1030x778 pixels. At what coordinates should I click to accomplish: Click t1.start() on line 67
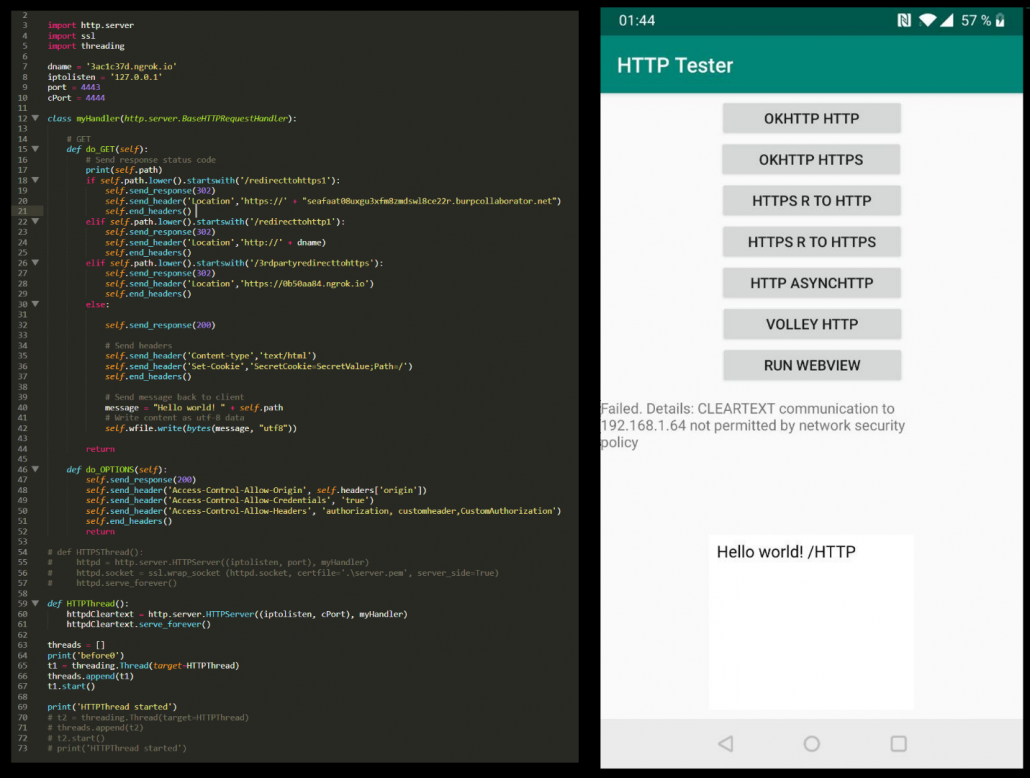click(x=71, y=686)
